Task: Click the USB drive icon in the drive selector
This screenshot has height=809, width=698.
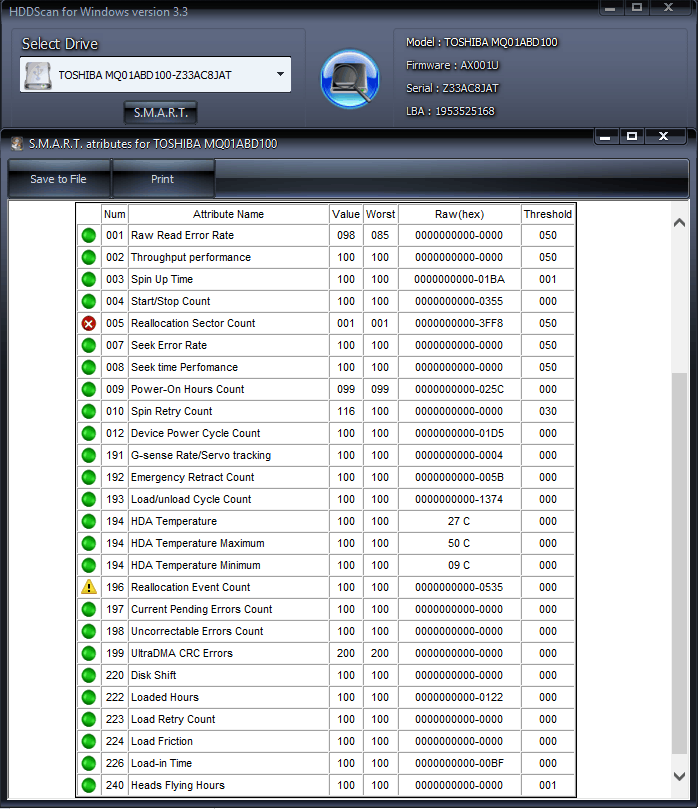Action: (x=38, y=75)
